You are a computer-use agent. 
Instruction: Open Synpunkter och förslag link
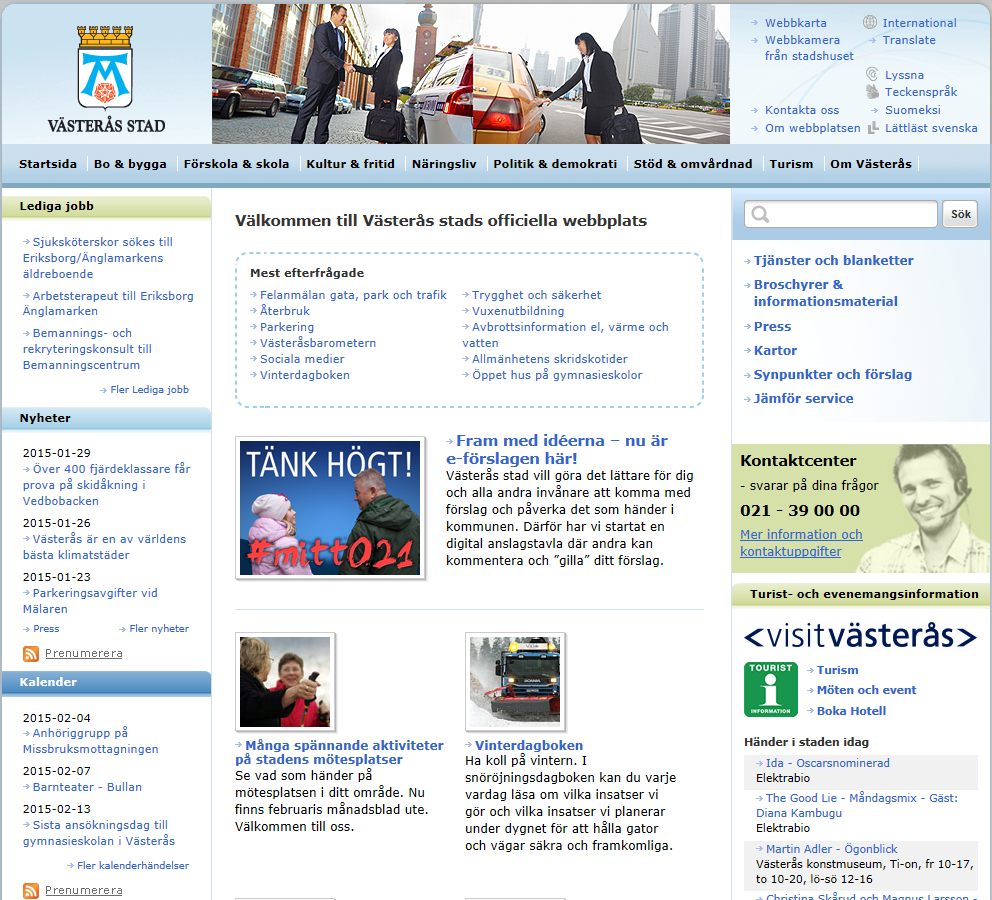(833, 374)
